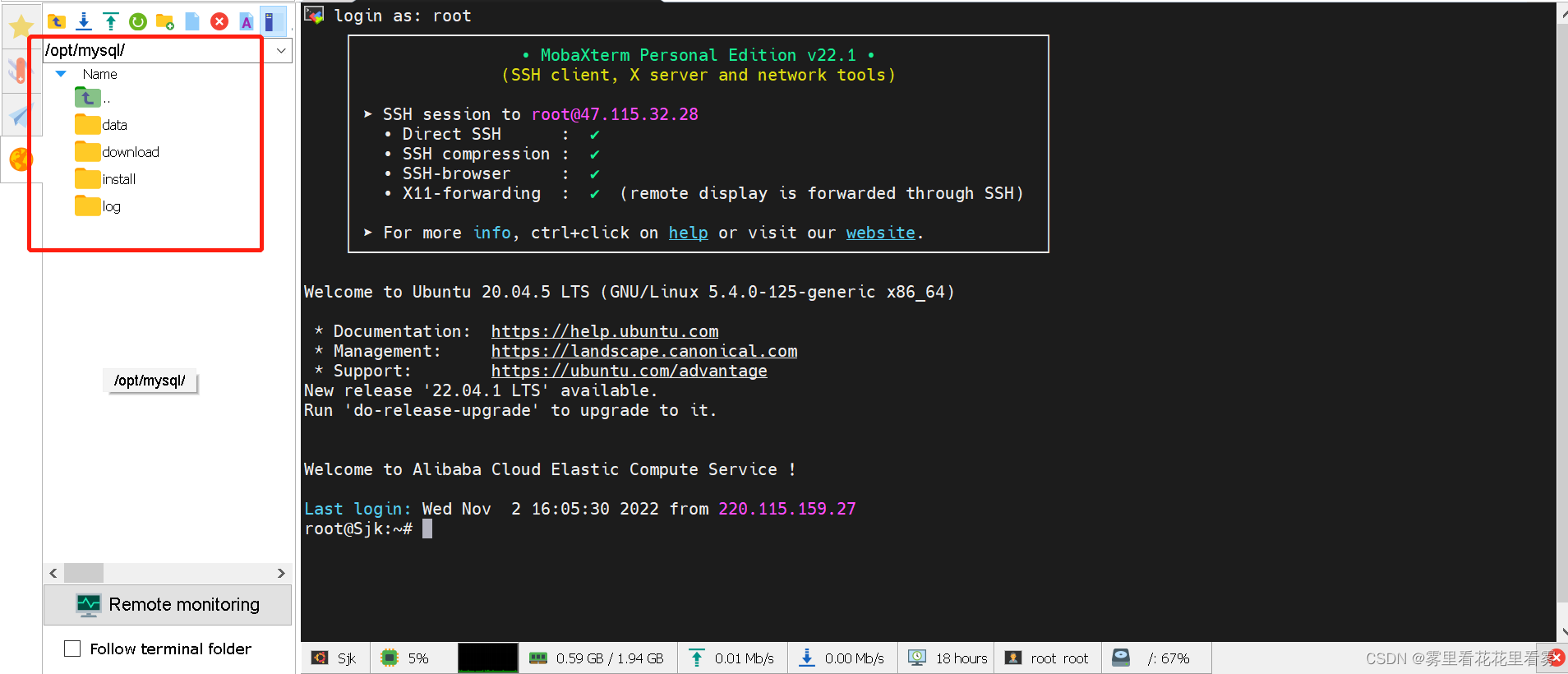Open the https://ubuntu.com/advantage link

[630, 371]
